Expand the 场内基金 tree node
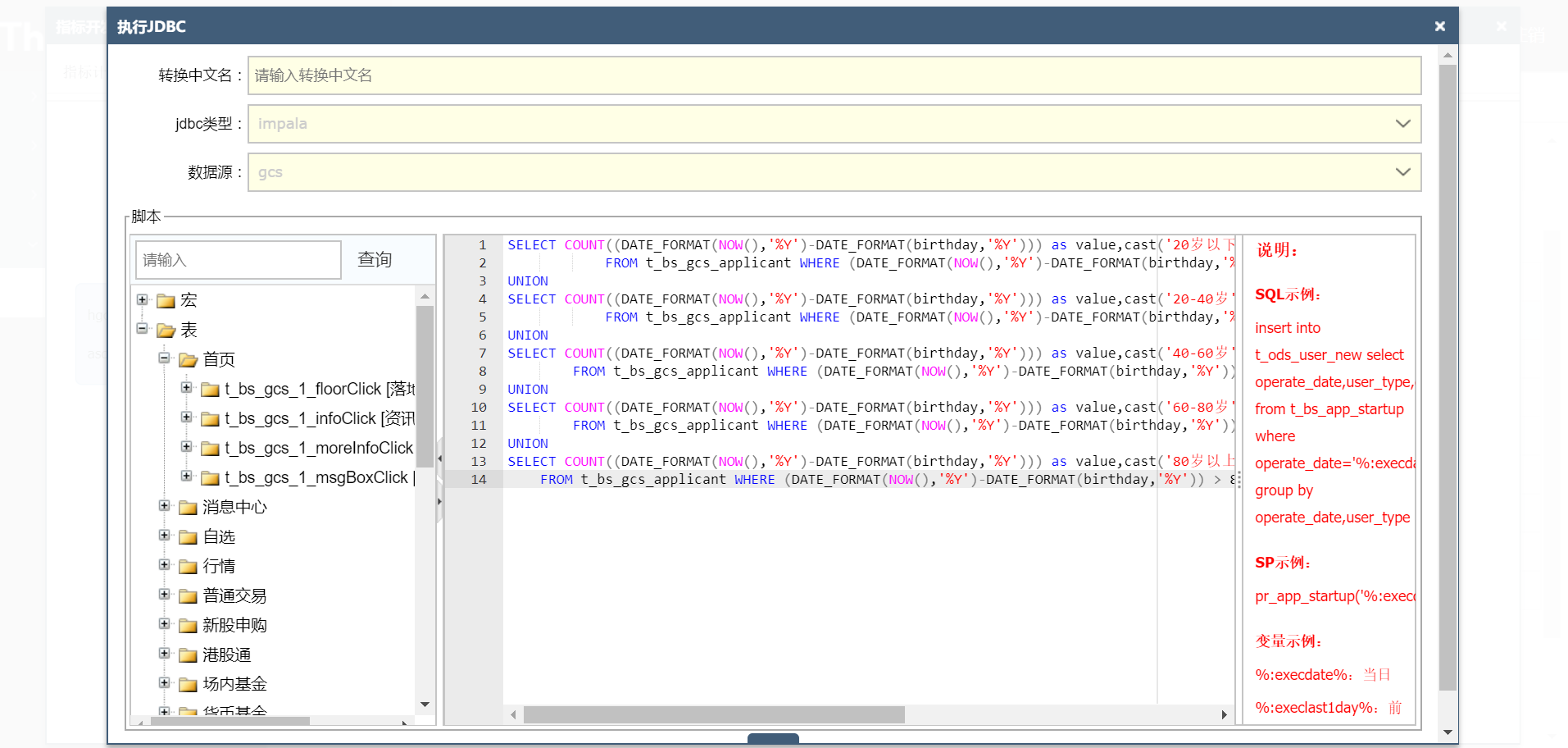 pos(165,683)
